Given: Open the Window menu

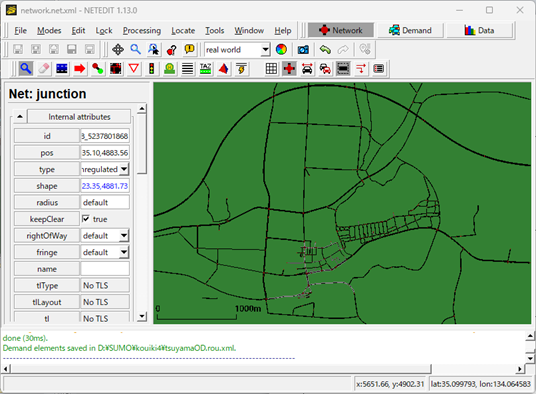Looking at the screenshot, I should [249, 30].
